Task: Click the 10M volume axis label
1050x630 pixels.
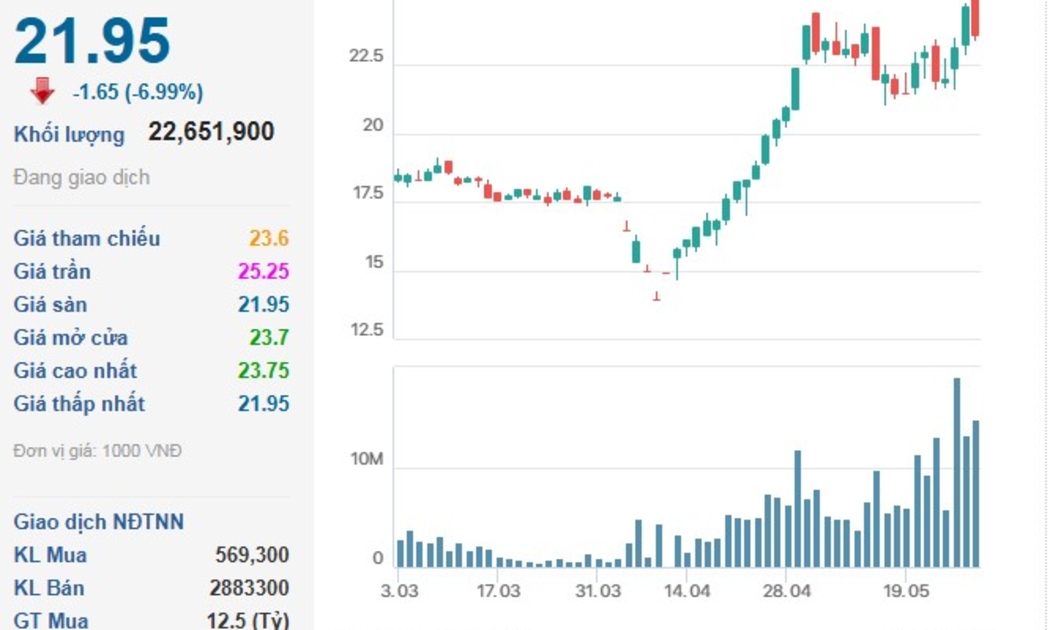Action: pos(366,459)
